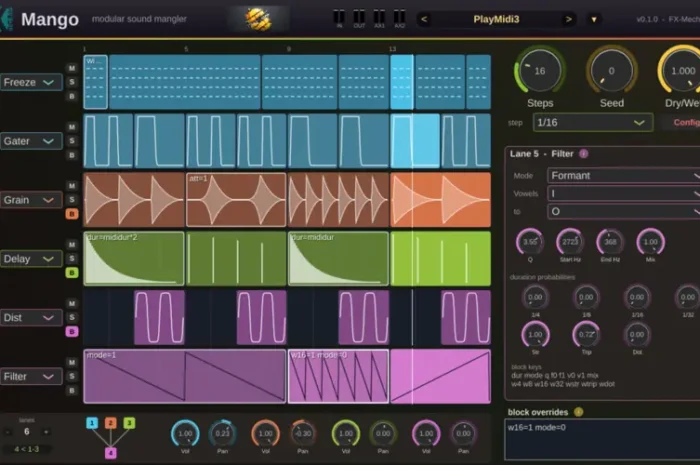The width and height of the screenshot is (700, 465).
Task: Click the orange Pan knob showing -0.30
Action: pyautogui.click(x=303, y=433)
